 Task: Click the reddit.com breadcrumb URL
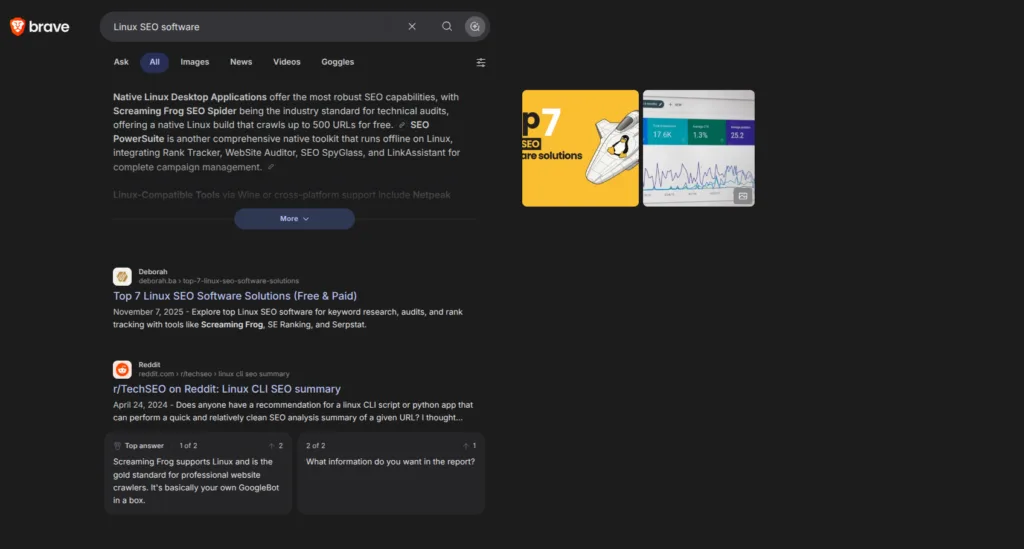(214, 374)
